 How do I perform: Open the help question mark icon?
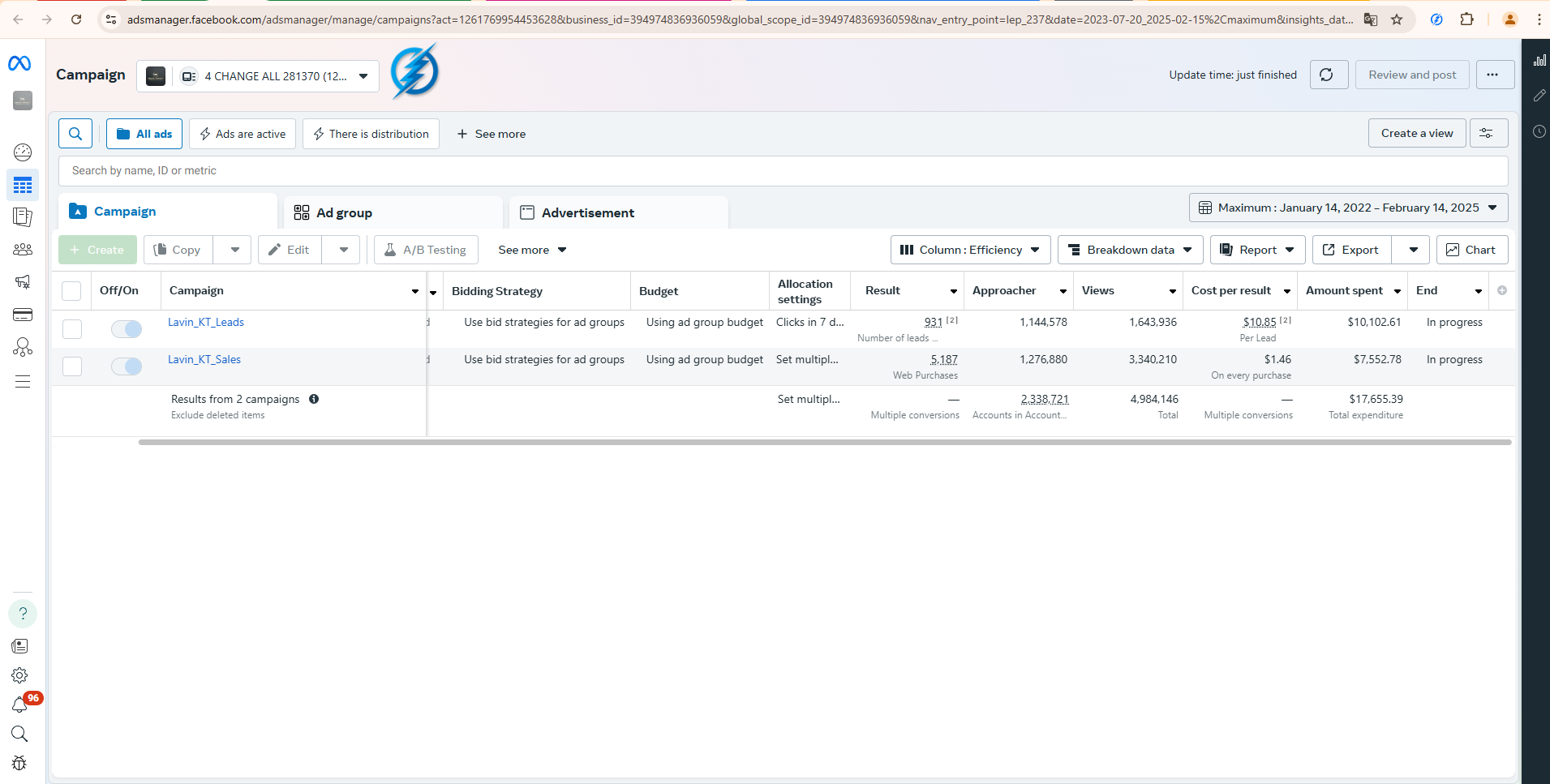click(23, 614)
